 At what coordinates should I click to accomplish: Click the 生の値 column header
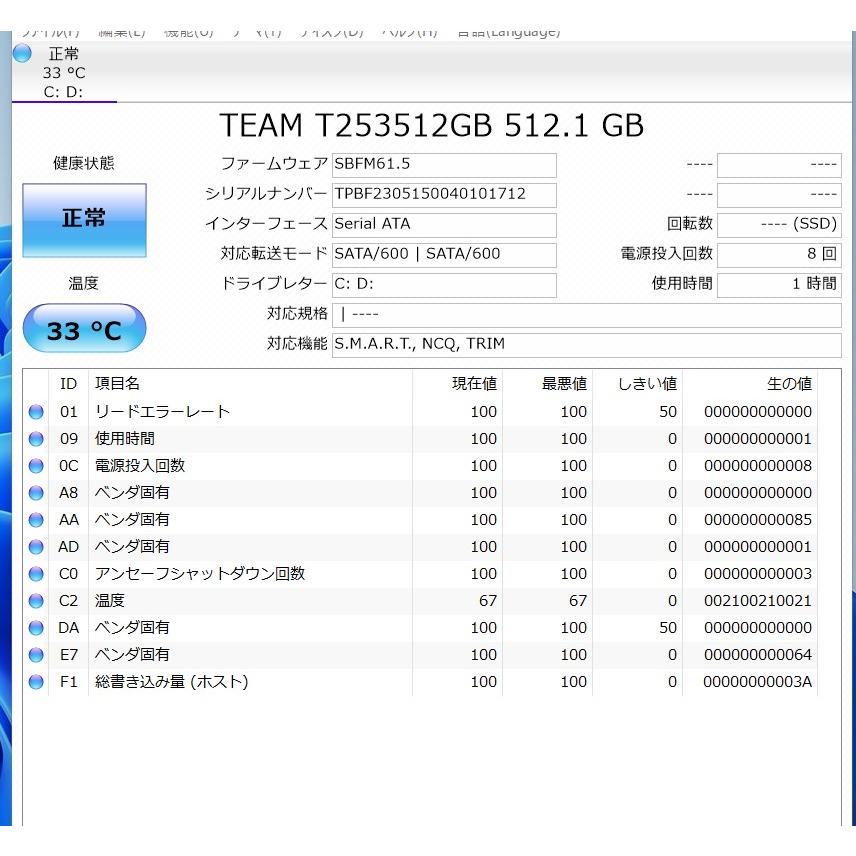click(750, 384)
